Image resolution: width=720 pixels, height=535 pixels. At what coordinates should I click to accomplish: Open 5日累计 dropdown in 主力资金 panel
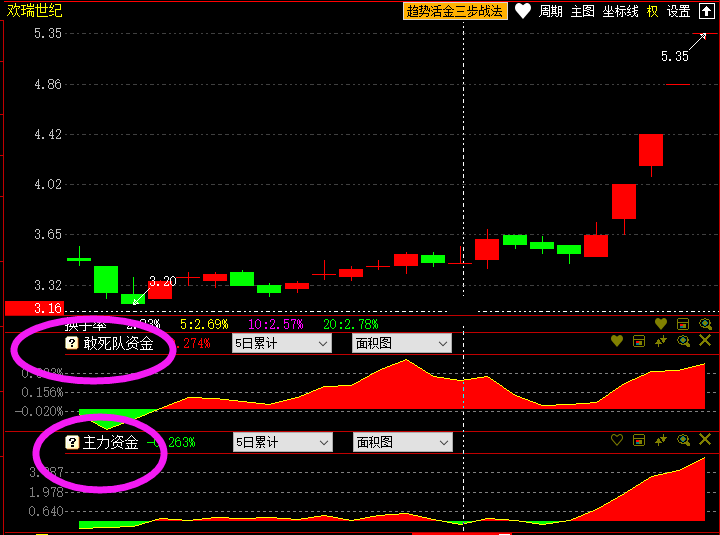pyautogui.click(x=281, y=441)
